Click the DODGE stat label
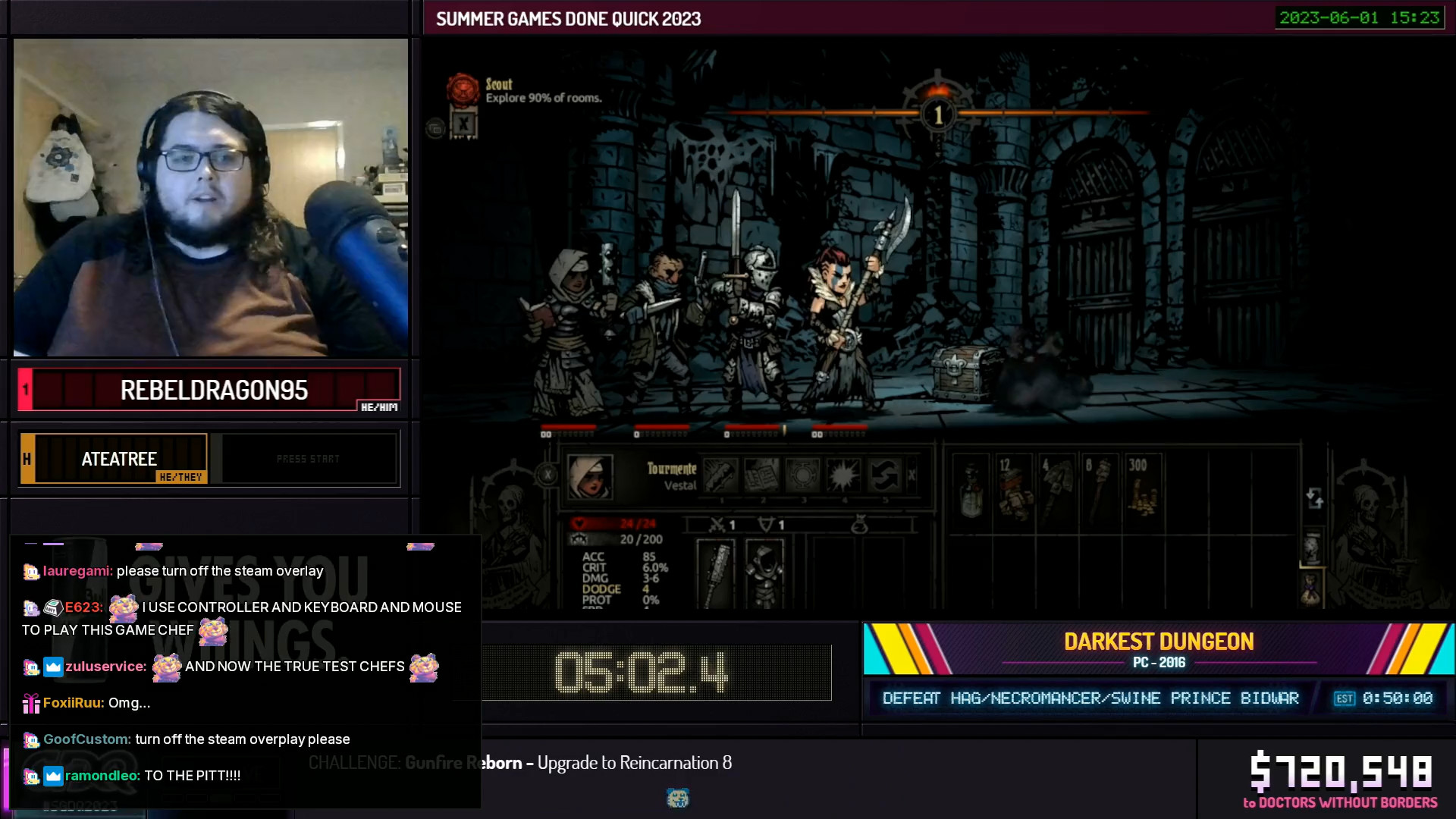Screen dimensions: 1456x819 [x=601, y=589]
